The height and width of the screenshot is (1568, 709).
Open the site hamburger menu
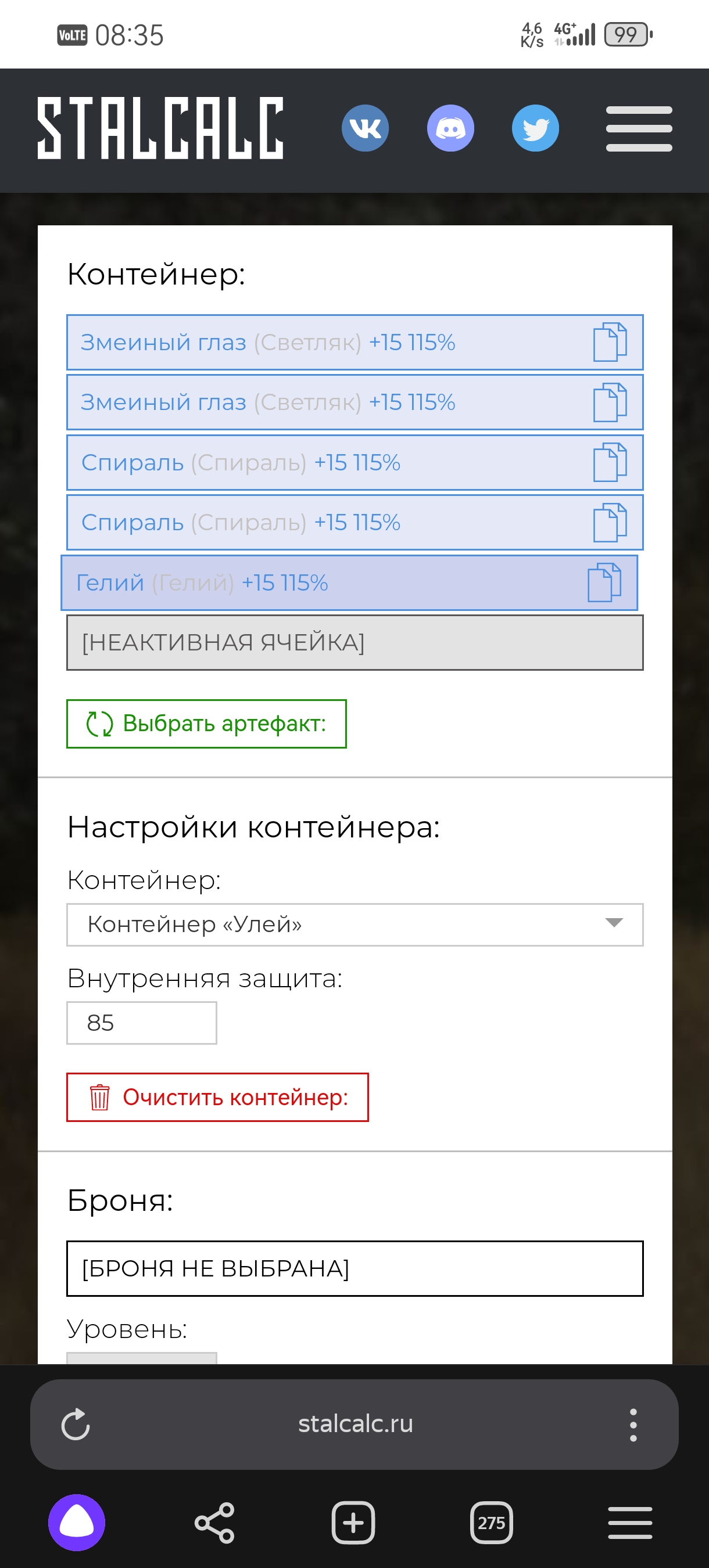tap(639, 128)
